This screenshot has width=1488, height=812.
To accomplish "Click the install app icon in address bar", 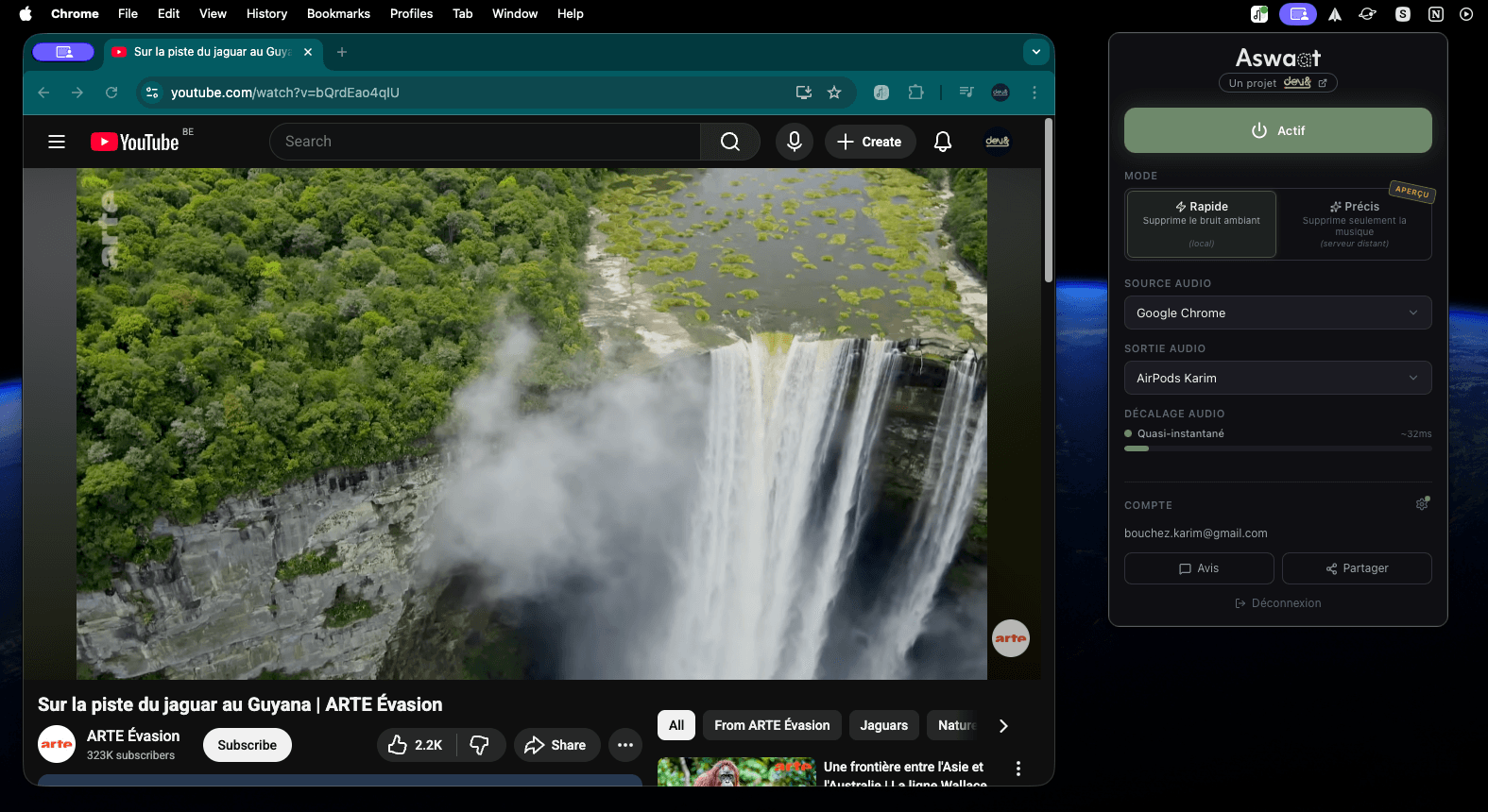I will tap(804, 93).
